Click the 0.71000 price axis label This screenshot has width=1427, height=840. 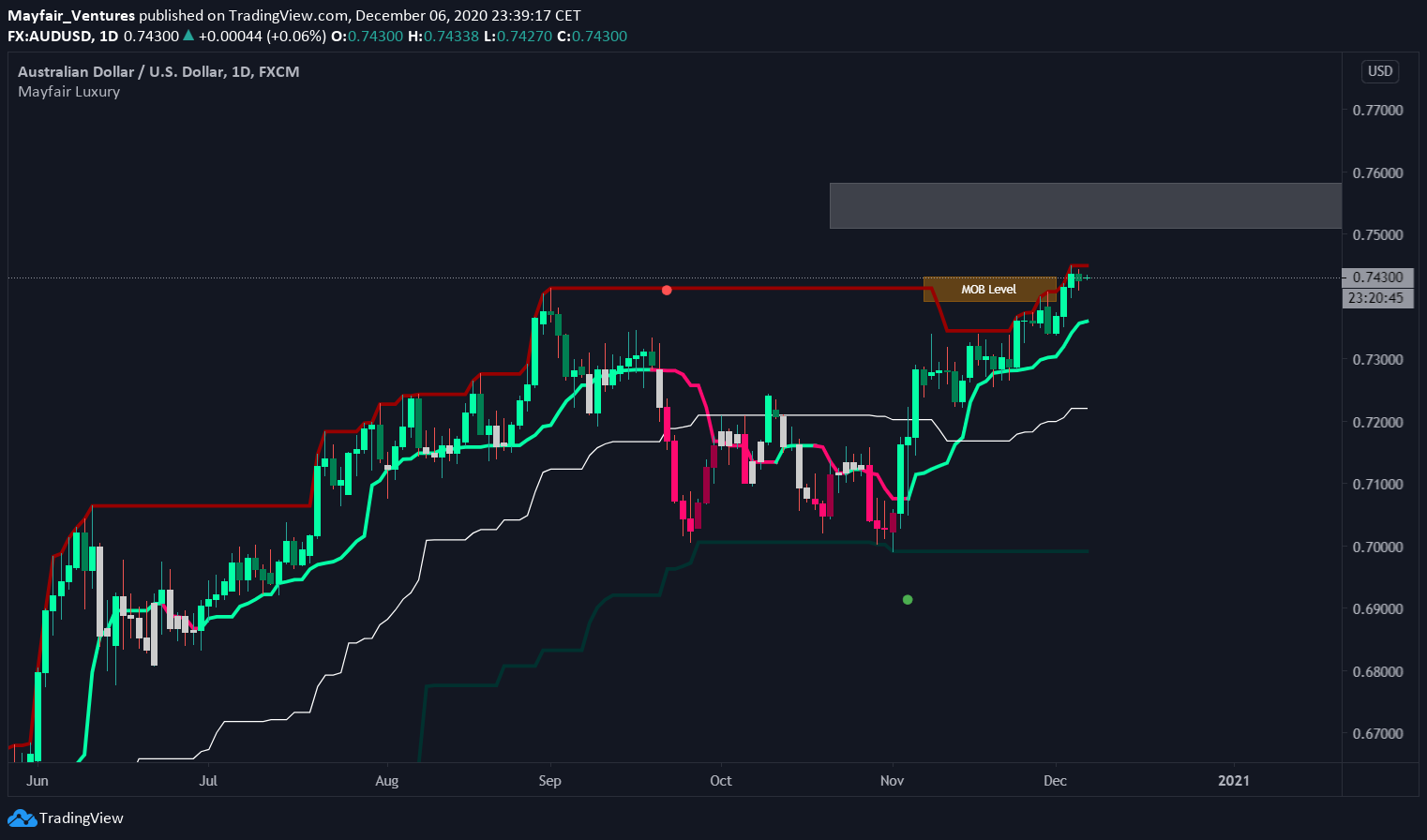(1377, 484)
